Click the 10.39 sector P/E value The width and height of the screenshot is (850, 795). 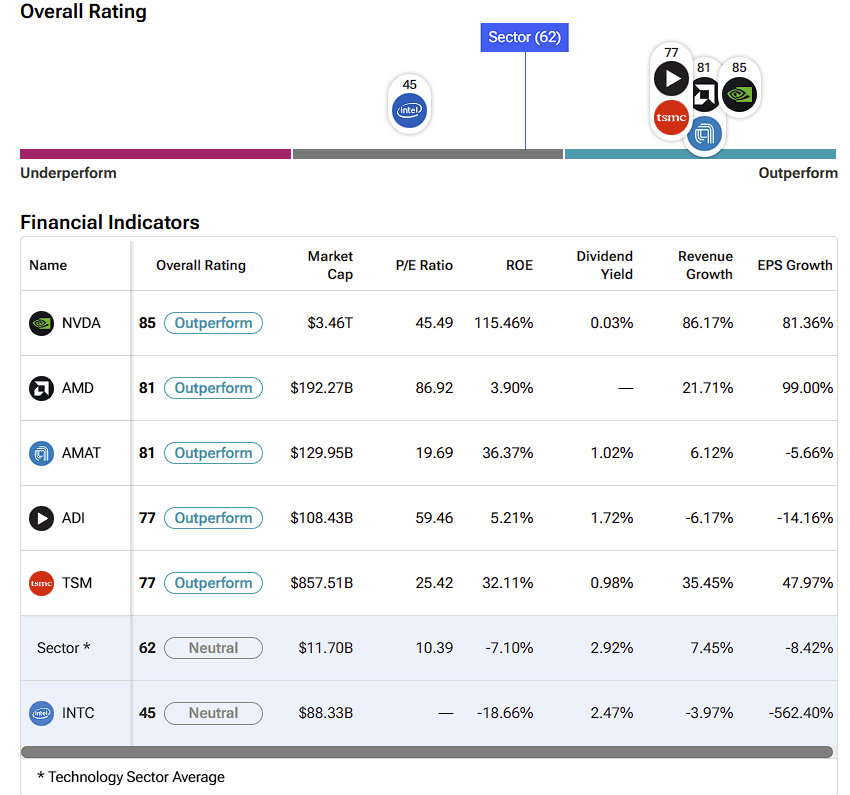click(x=434, y=648)
